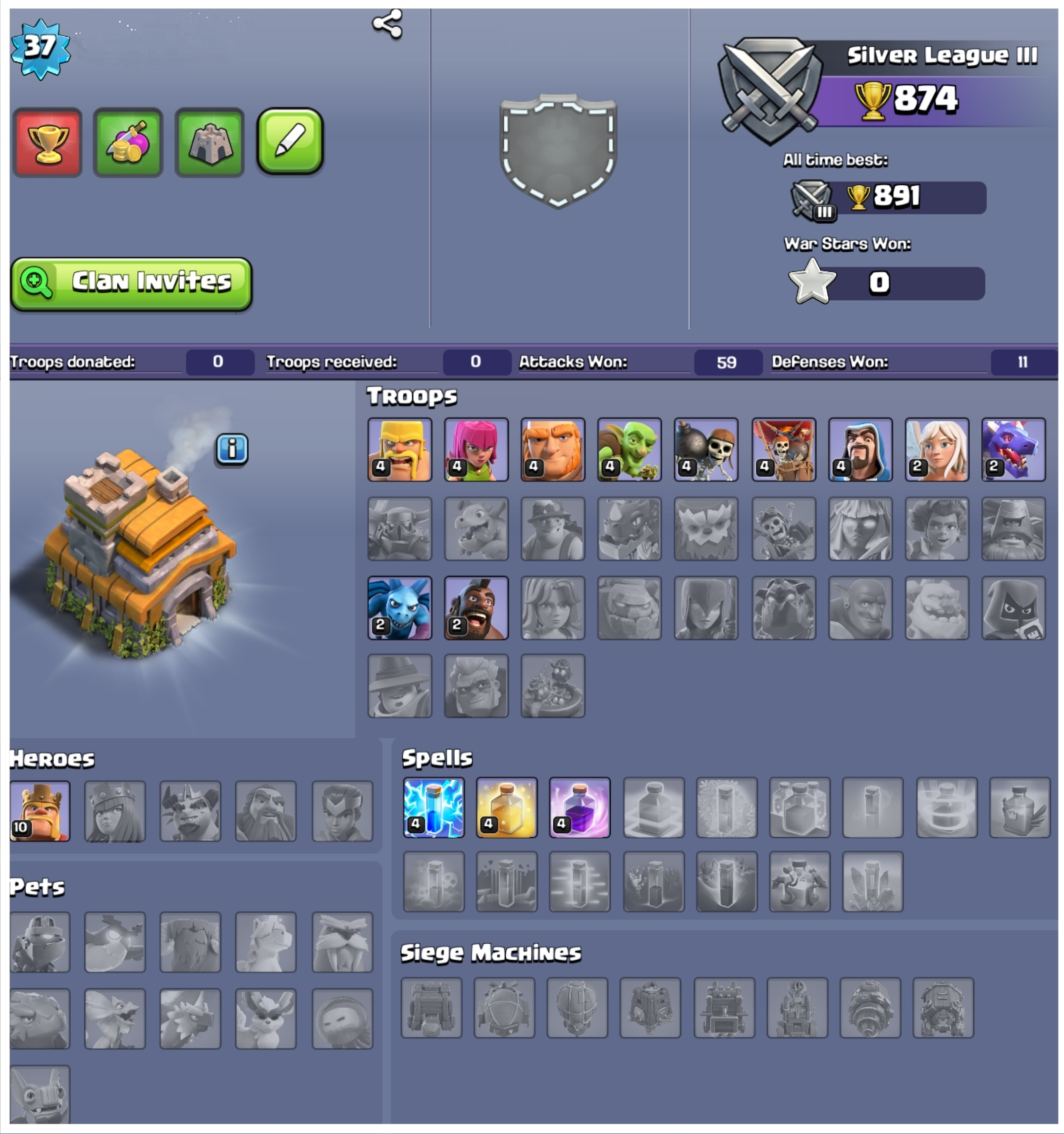This screenshot has height=1134, width=1064.
Task: Select the Wall Breaker troop icon
Action: (706, 449)
